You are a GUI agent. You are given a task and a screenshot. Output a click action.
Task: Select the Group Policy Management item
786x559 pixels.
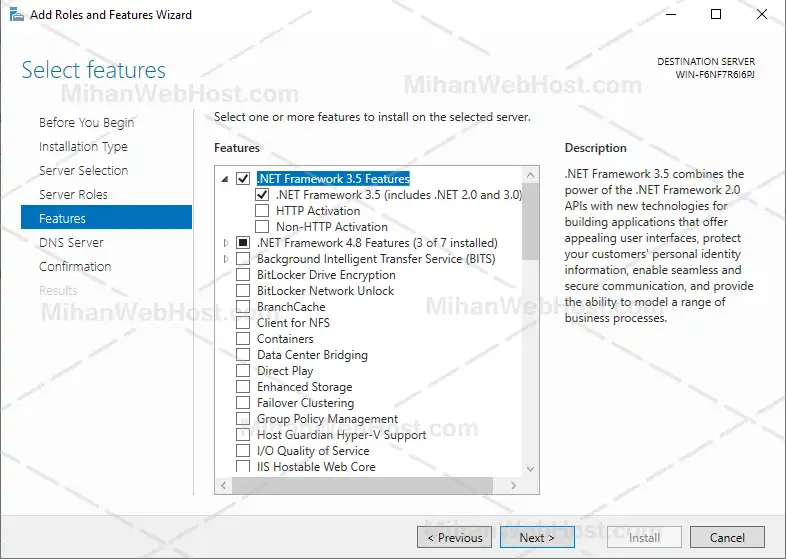click(327, 419)
